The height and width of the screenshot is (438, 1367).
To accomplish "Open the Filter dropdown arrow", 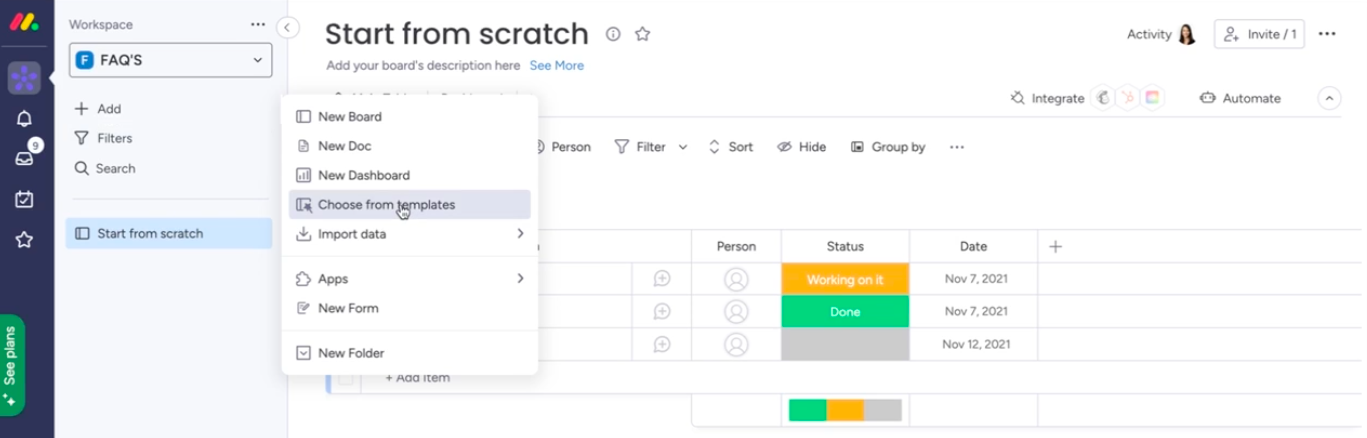I will coord(683,147).
